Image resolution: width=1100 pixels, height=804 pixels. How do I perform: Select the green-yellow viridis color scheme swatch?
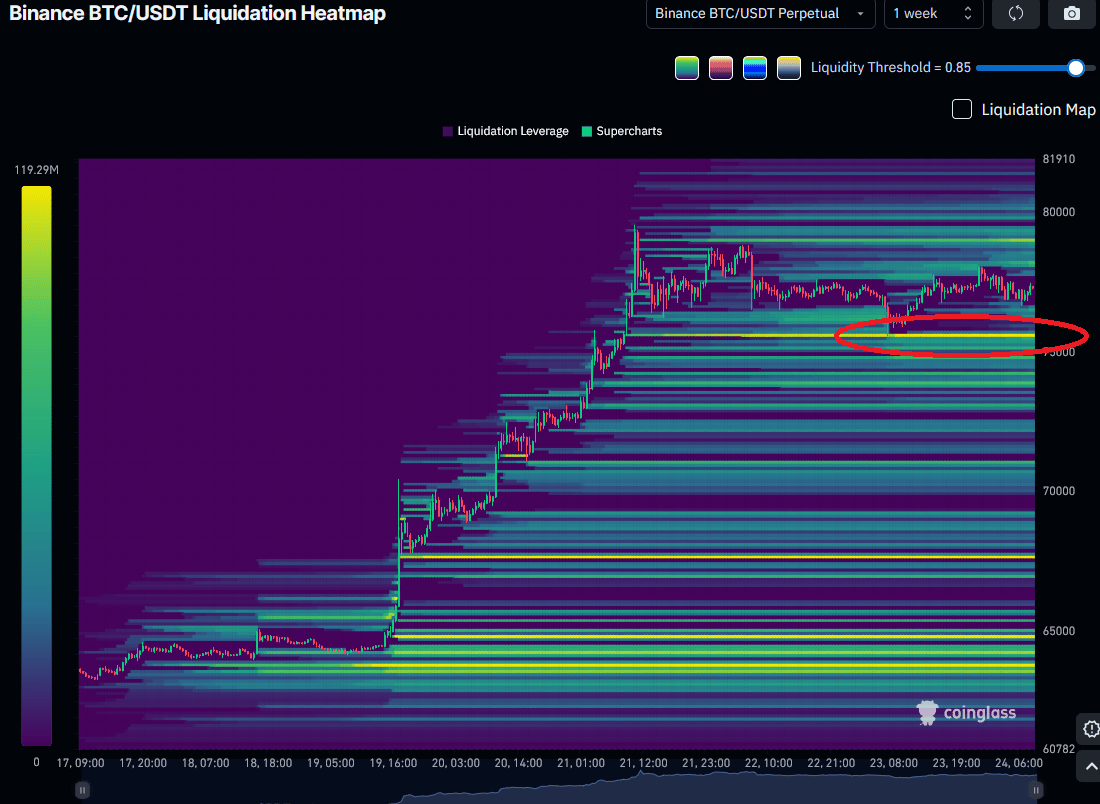tap(687, 68)
